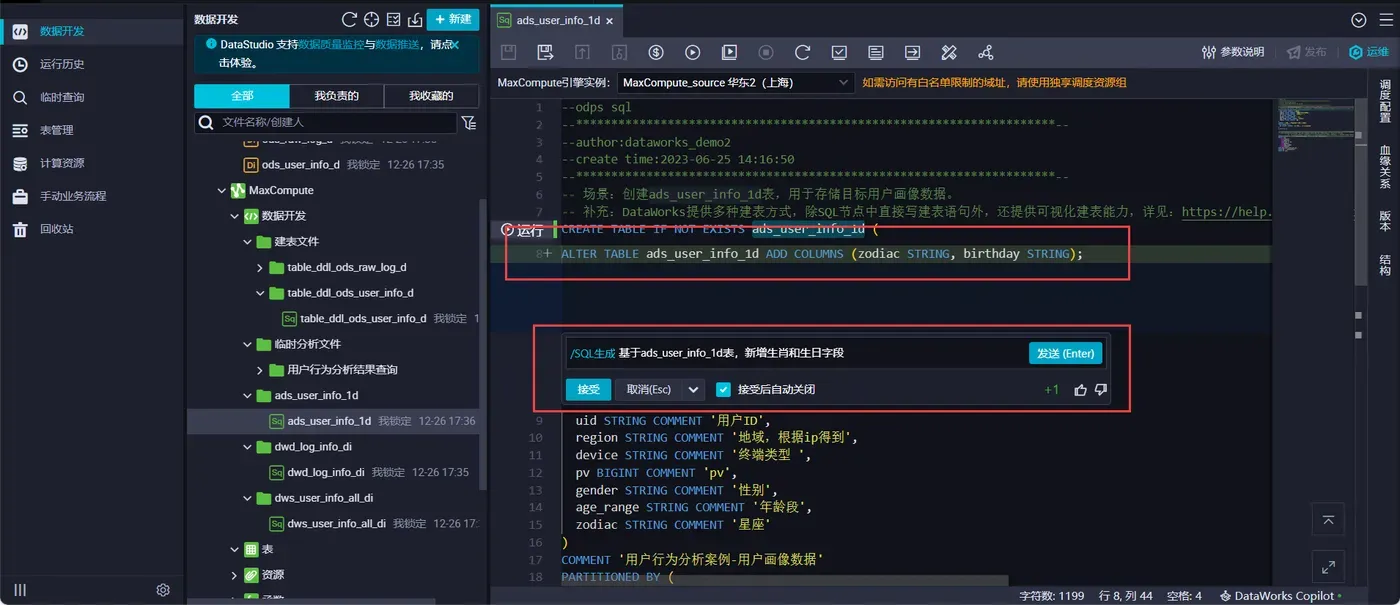Open 参数说明 in the toolbar
Viewport: 1400px width, 605px height.
coord(1233,52)
